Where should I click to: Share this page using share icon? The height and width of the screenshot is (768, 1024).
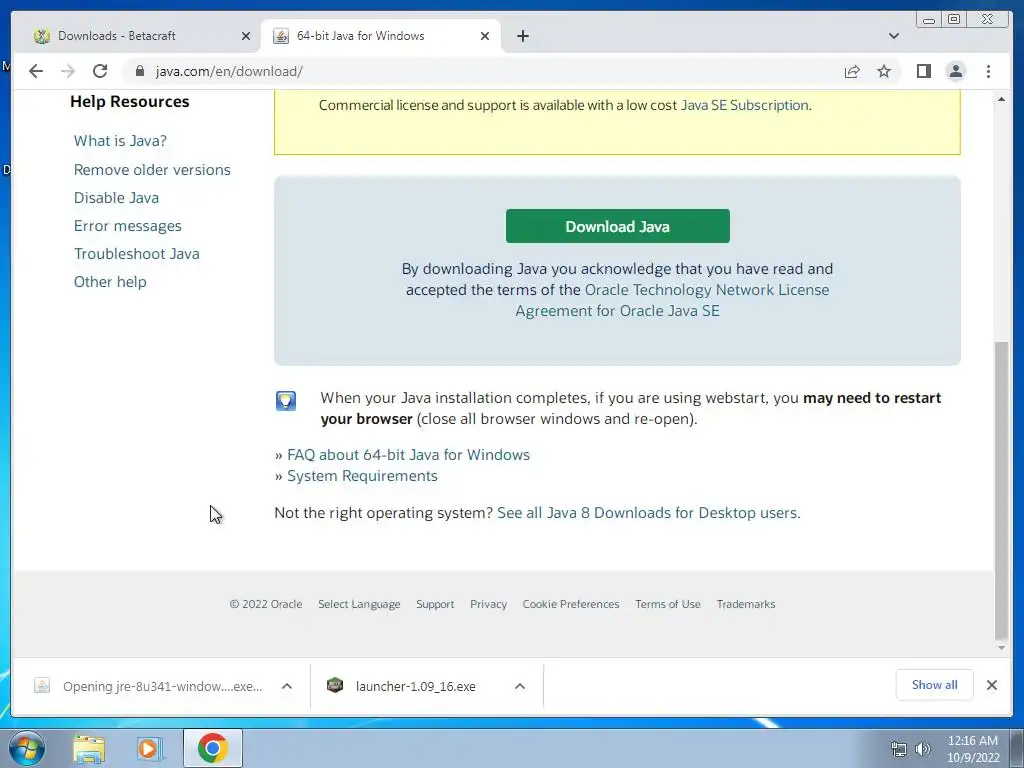[x=852, y=71]
